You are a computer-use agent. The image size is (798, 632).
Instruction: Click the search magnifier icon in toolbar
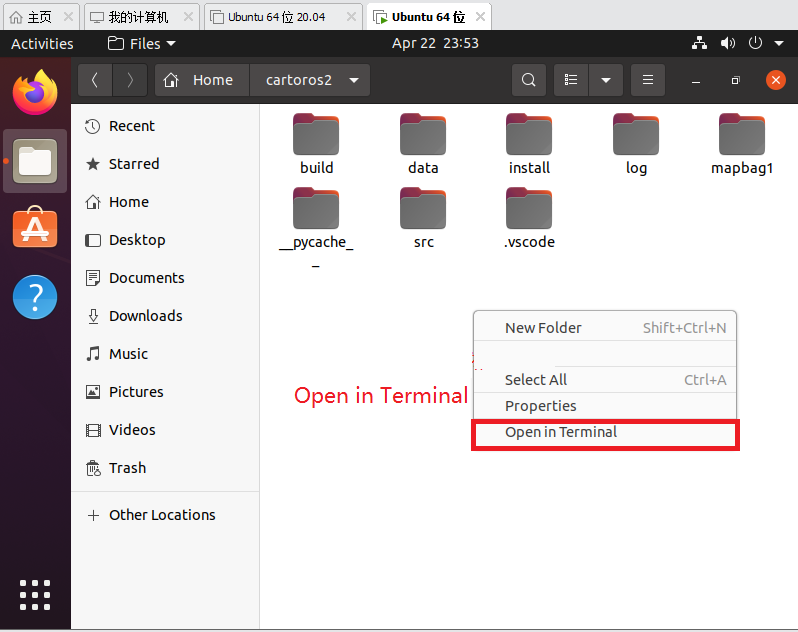(529, 80)
